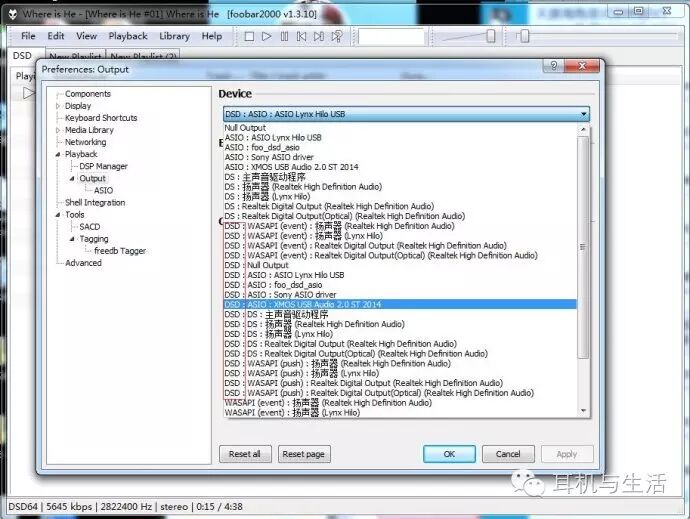The width and height of the screenshot is (690, 519).
Task: Open DSP Manager preferences page
Action: pos(103,166)
